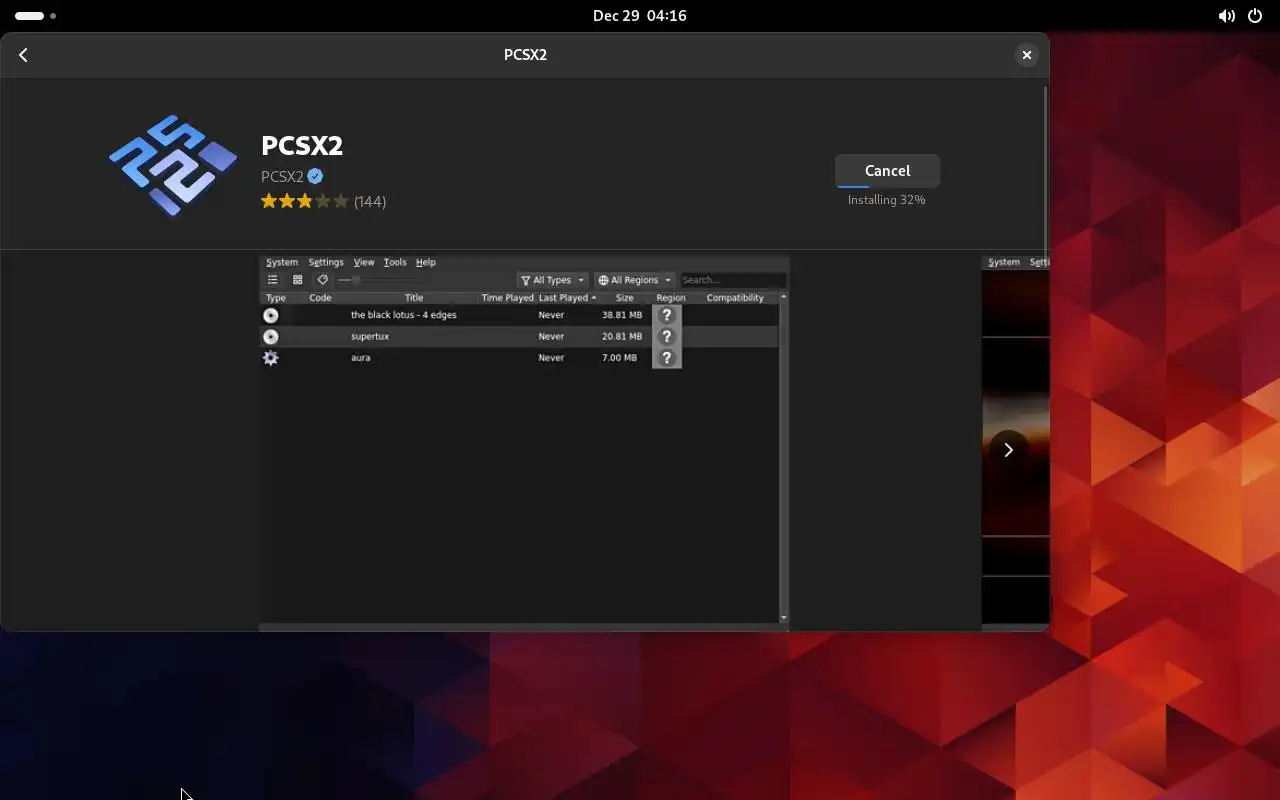Open the Activities overview pill
The height and width of the screenshot is (800, 1280).
(36, 16)
